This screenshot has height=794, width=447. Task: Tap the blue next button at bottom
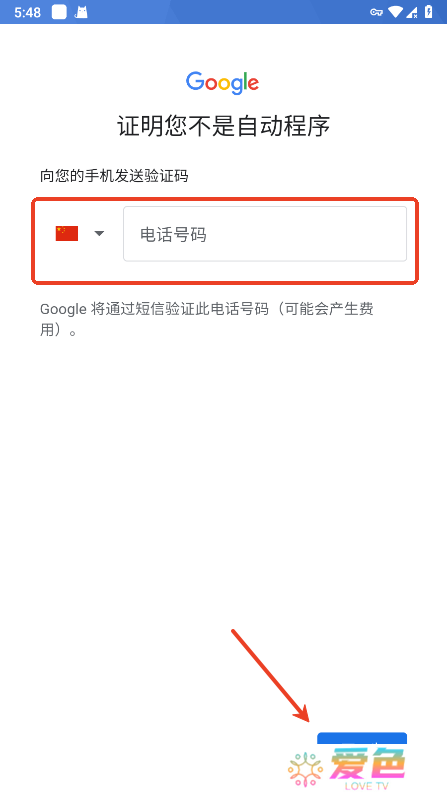[x=362, y=738]
